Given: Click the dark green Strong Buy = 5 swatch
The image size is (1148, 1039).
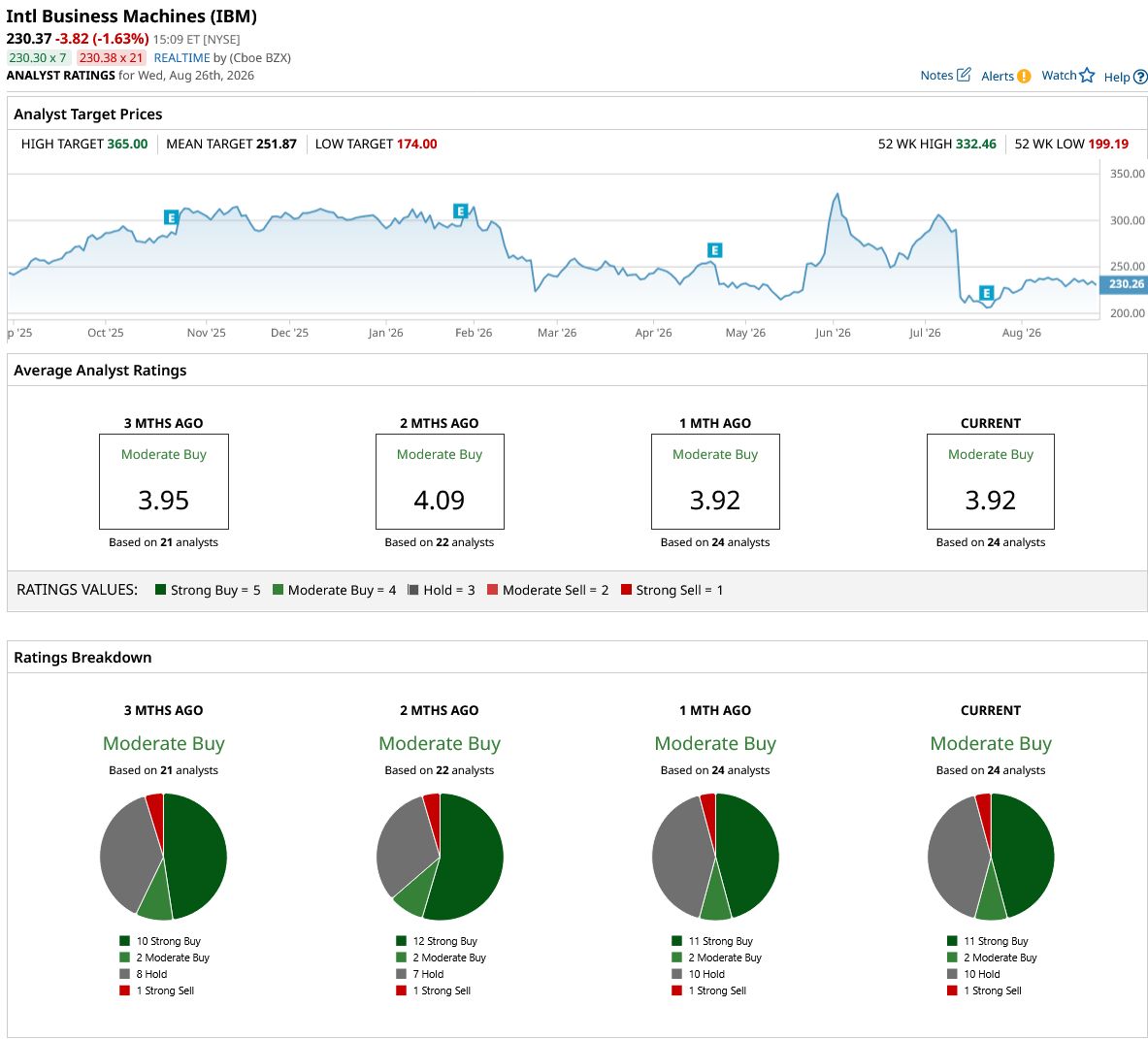Looking at the screenshot, I should [x=161, y=589].
